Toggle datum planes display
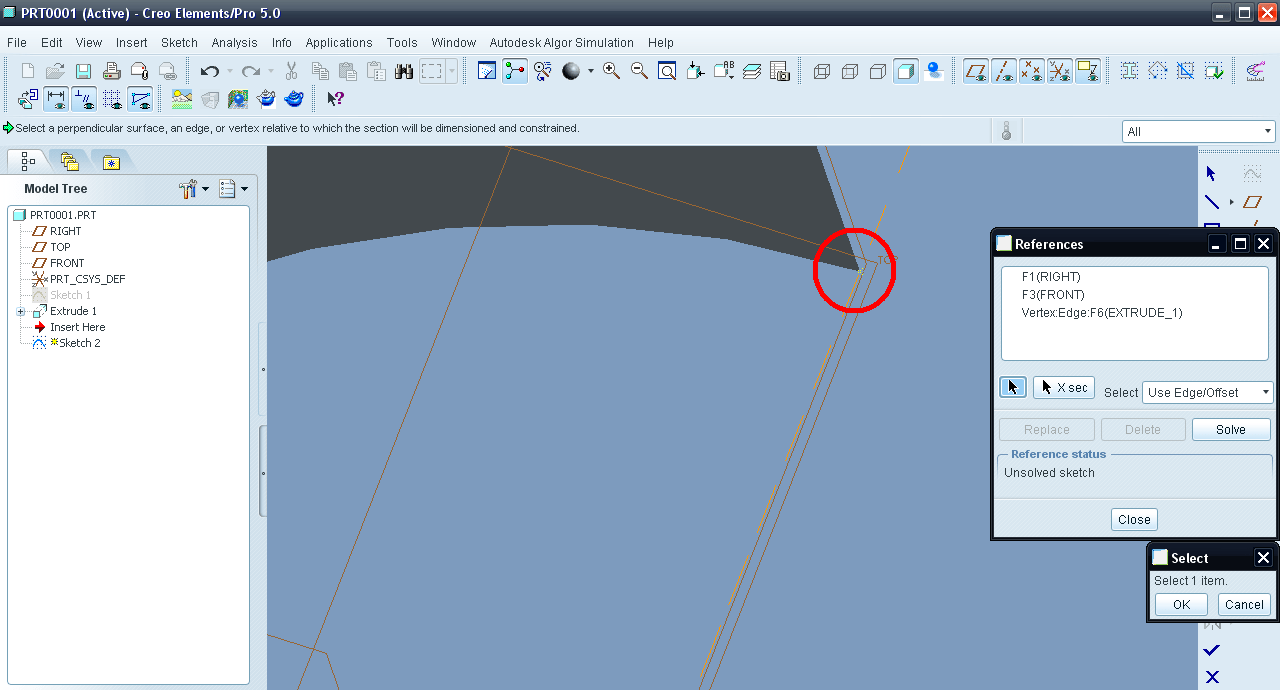 (x=976, y=71)
